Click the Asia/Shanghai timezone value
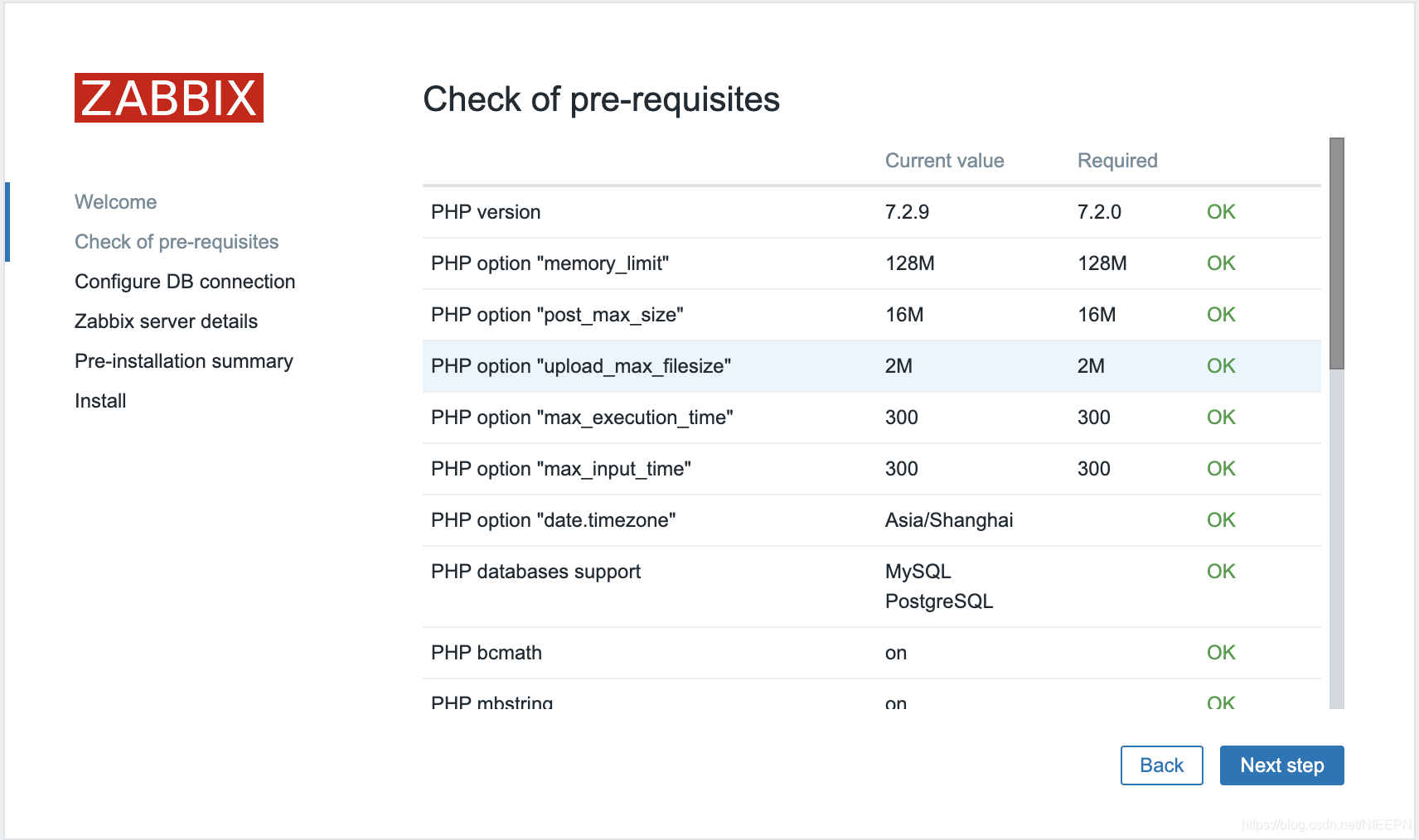 coord(948,519)
